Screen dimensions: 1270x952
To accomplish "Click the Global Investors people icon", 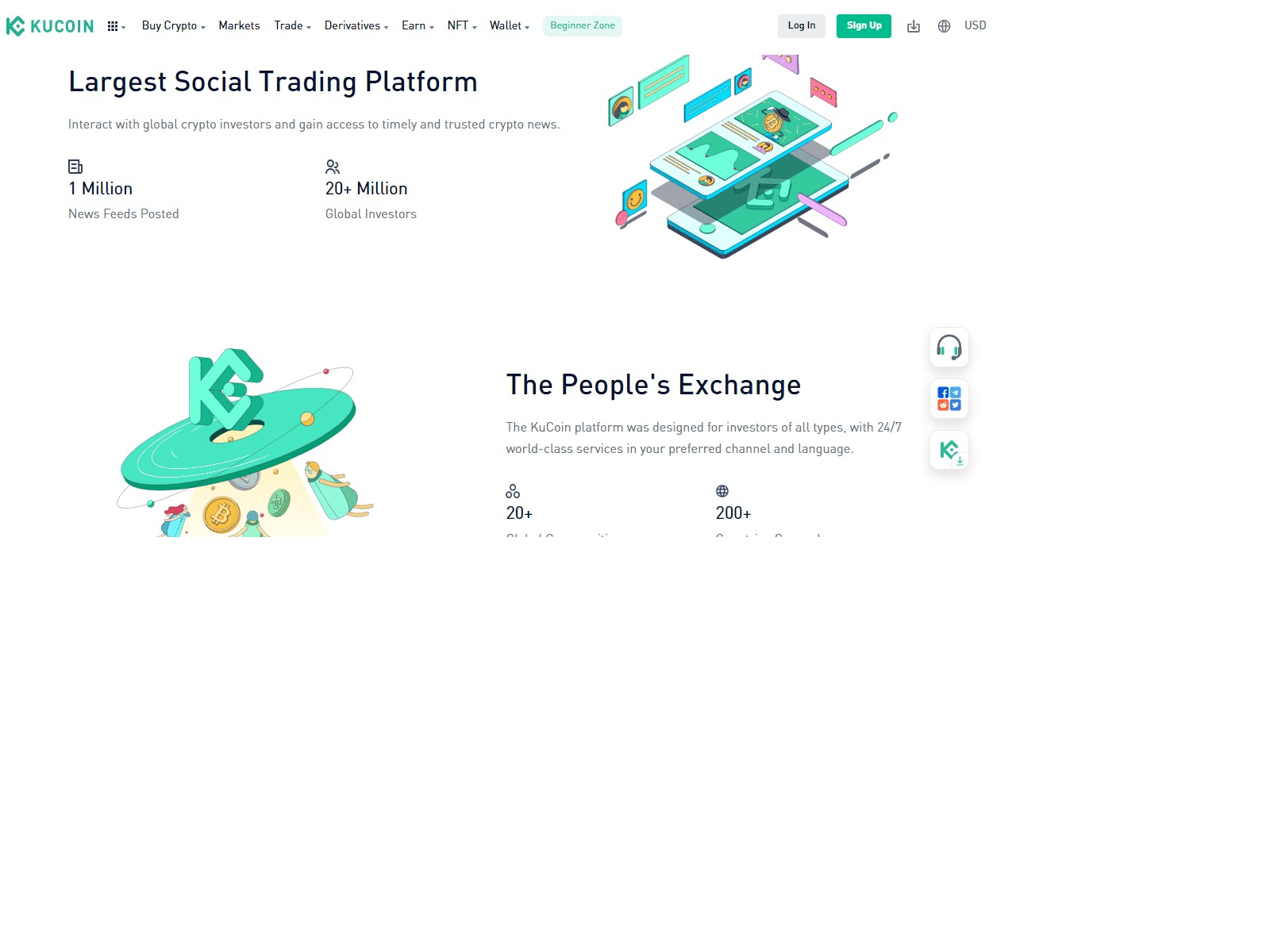I will tap(333, 167).
